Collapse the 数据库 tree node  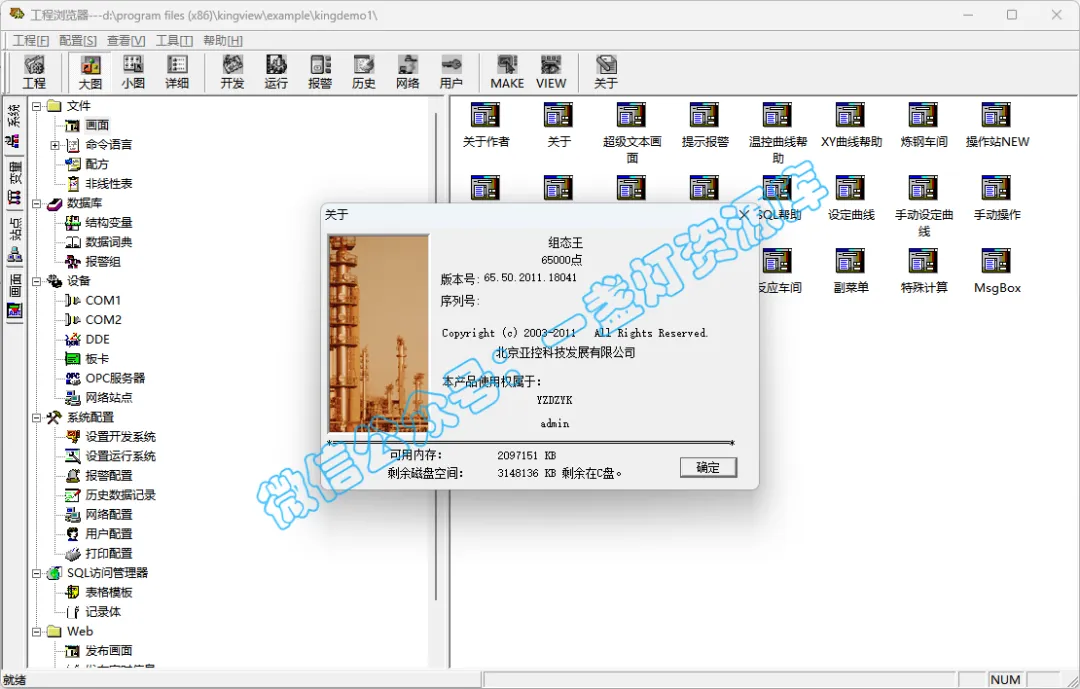(37, 203)
